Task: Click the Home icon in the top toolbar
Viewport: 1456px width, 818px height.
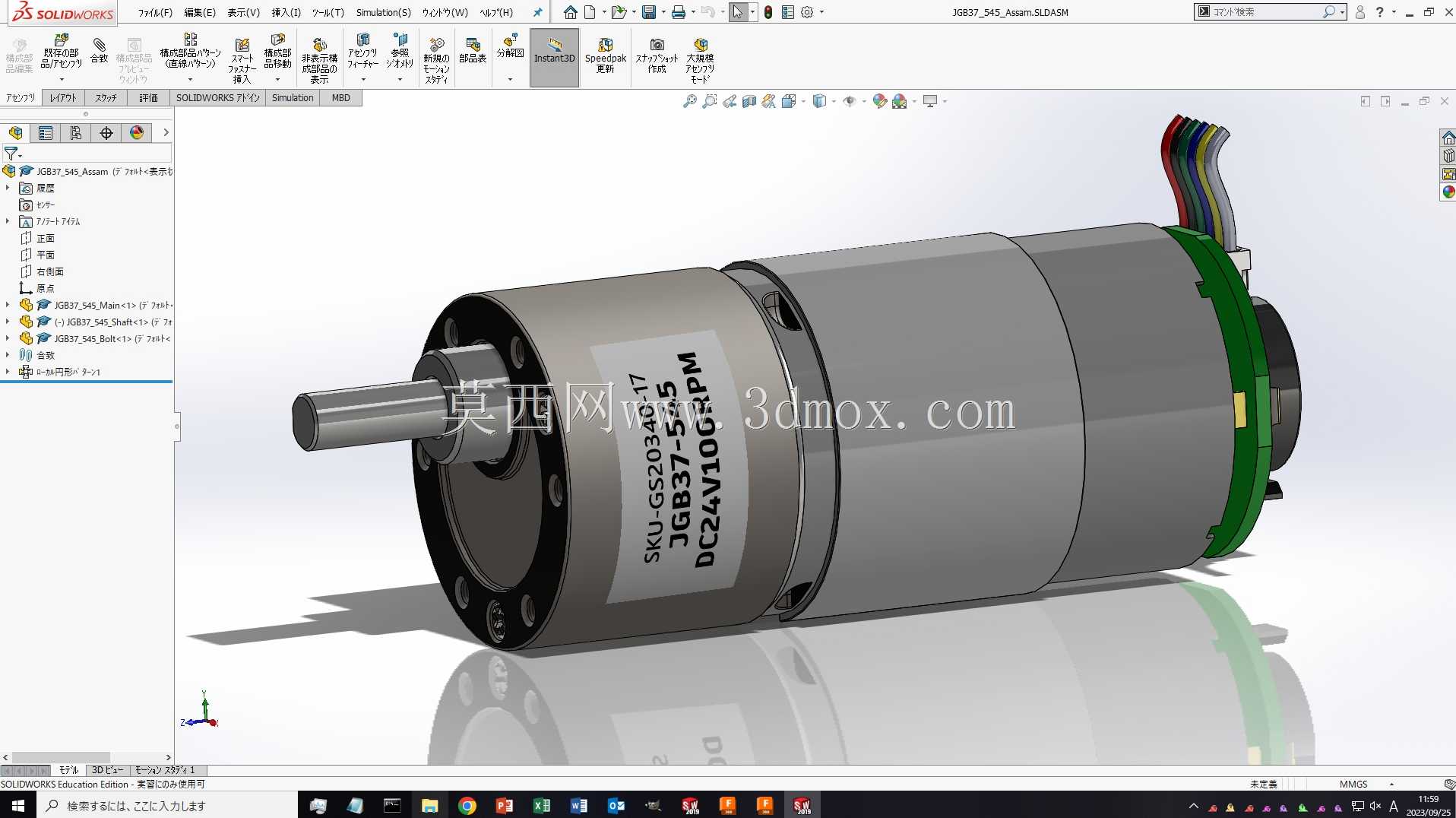Action: 571,12
